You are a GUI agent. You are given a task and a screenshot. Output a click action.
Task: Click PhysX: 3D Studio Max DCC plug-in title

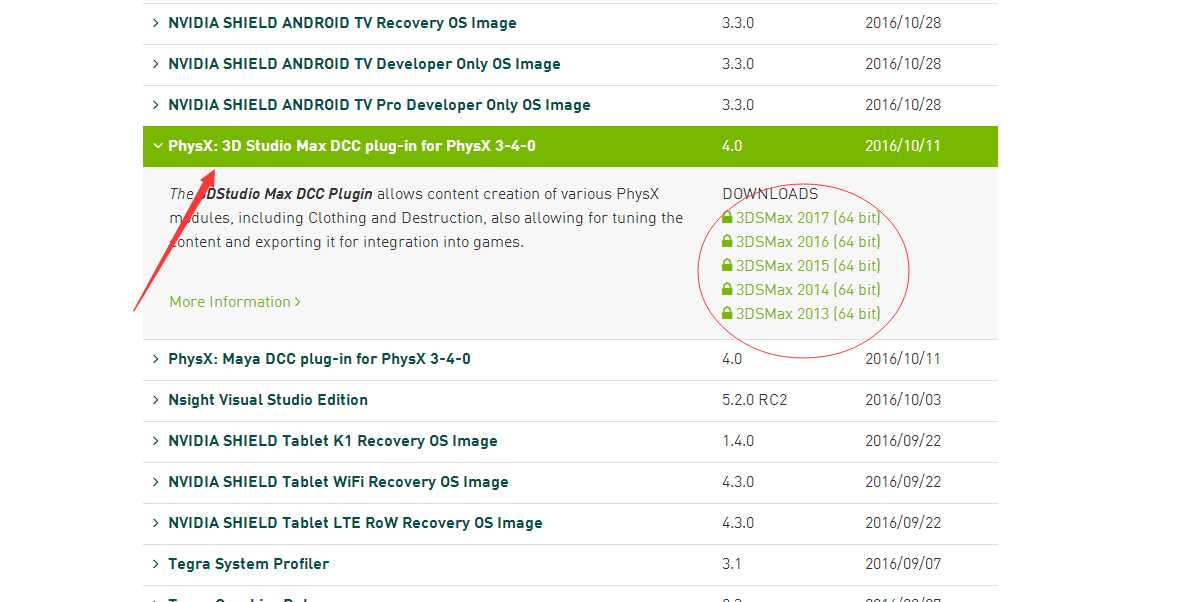tap(352, 146)
